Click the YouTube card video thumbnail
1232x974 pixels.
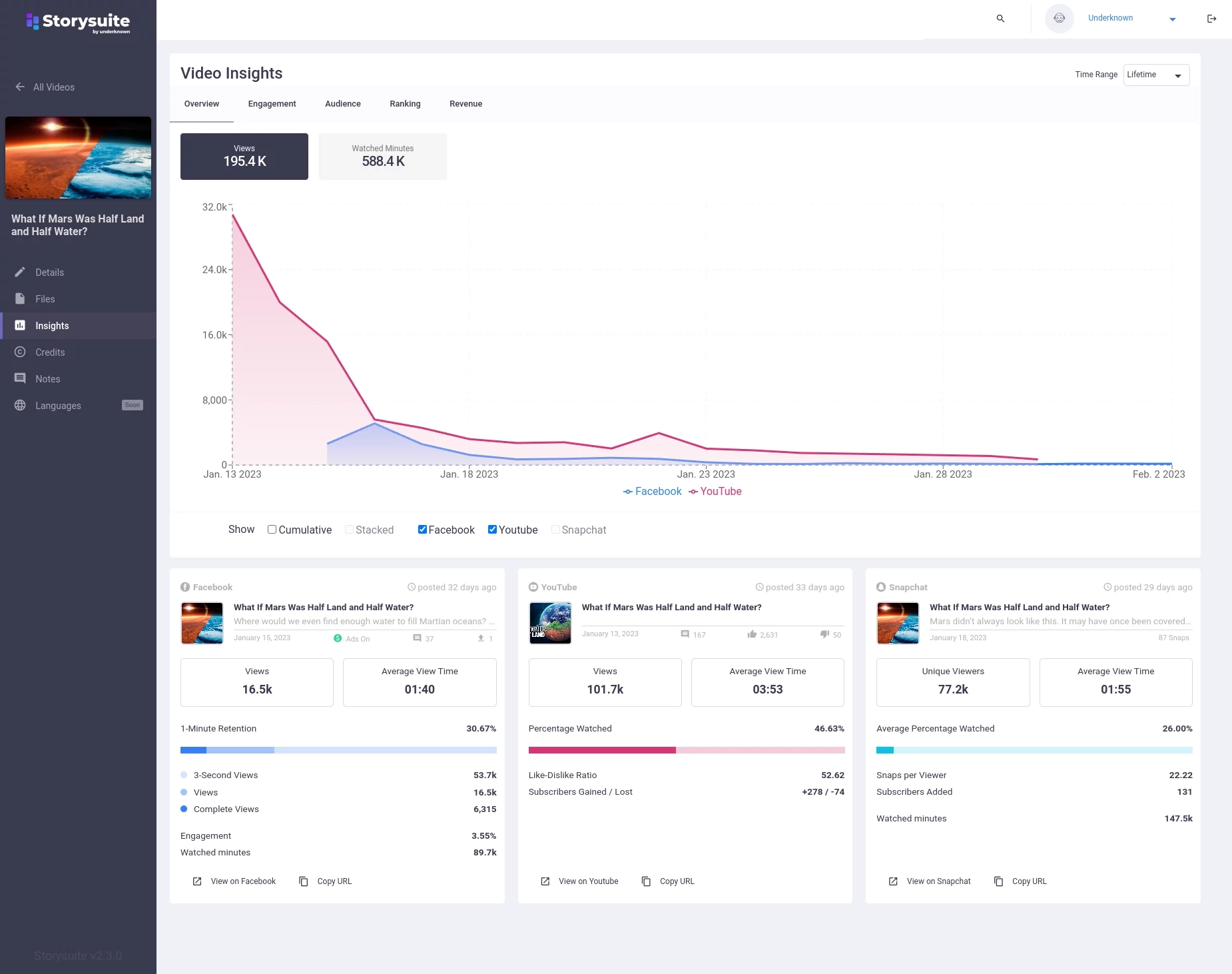click(x=550, y=624)
